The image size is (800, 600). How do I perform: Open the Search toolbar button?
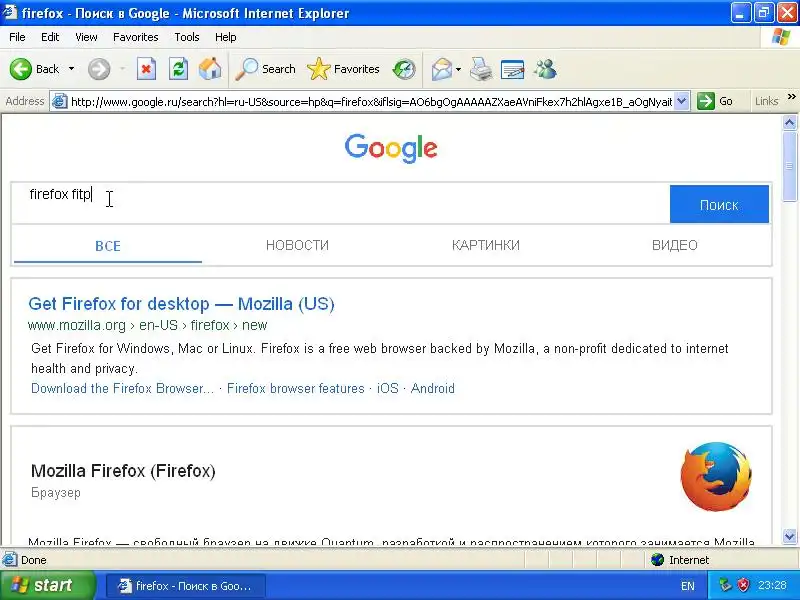click(x=265, y=69)
